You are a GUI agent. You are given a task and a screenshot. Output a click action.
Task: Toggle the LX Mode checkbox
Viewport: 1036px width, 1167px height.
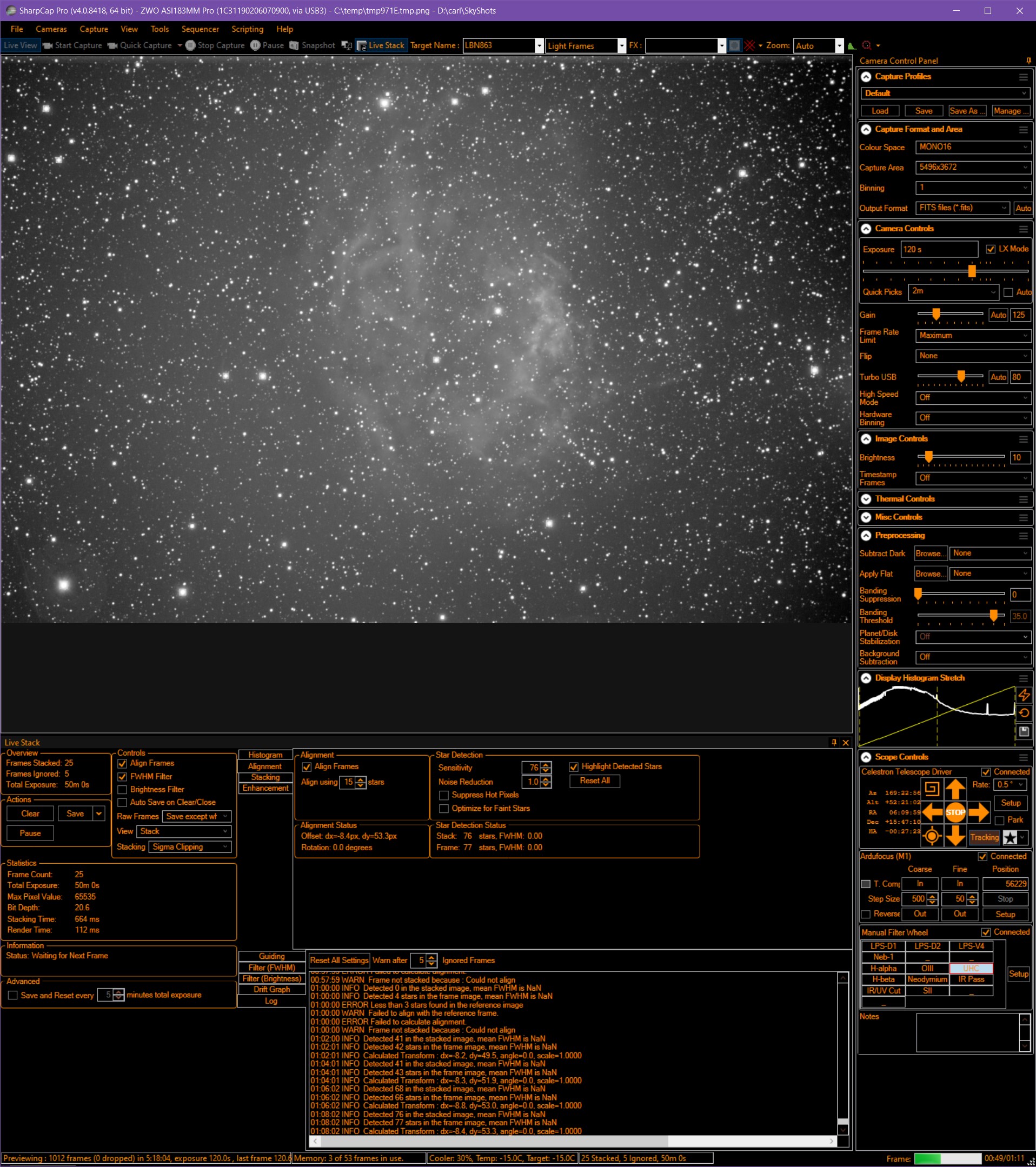(x=991, y=249)
